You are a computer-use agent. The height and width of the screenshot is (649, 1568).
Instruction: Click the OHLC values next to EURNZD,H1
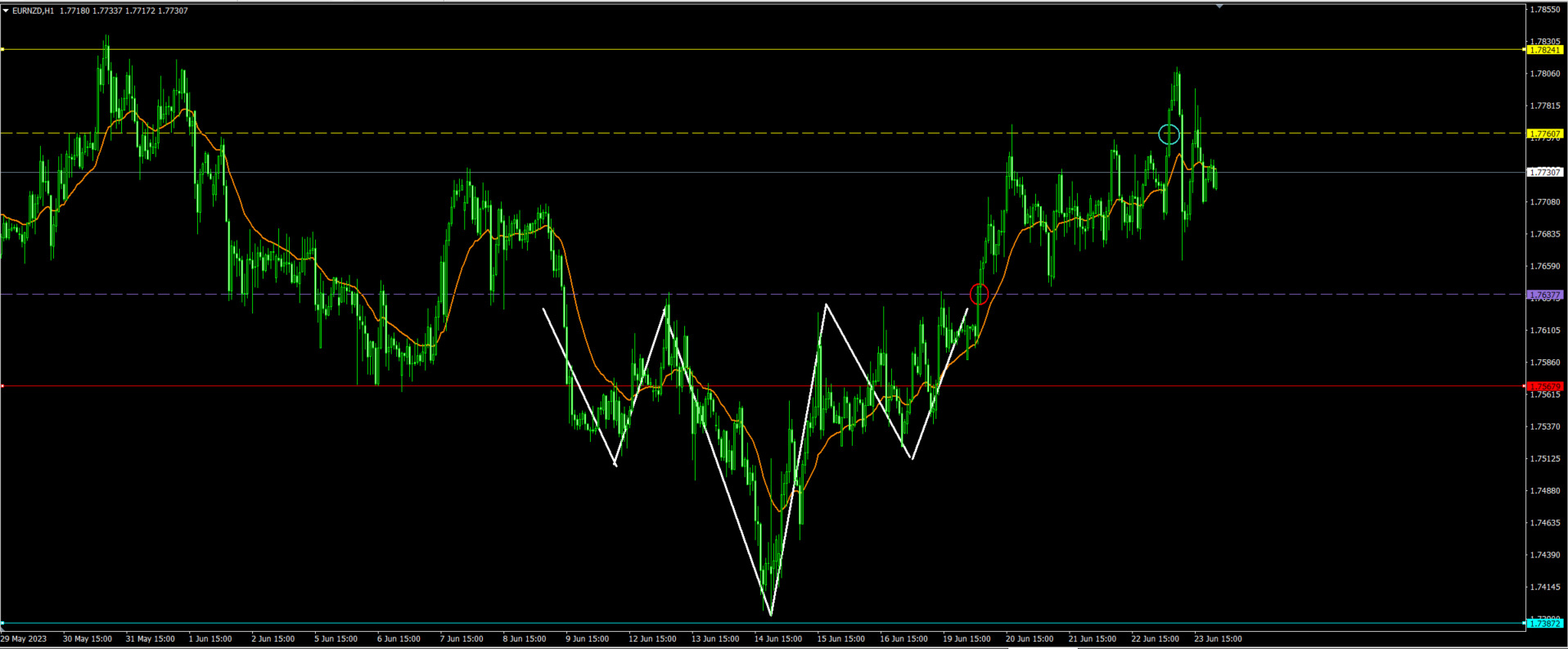124,11
